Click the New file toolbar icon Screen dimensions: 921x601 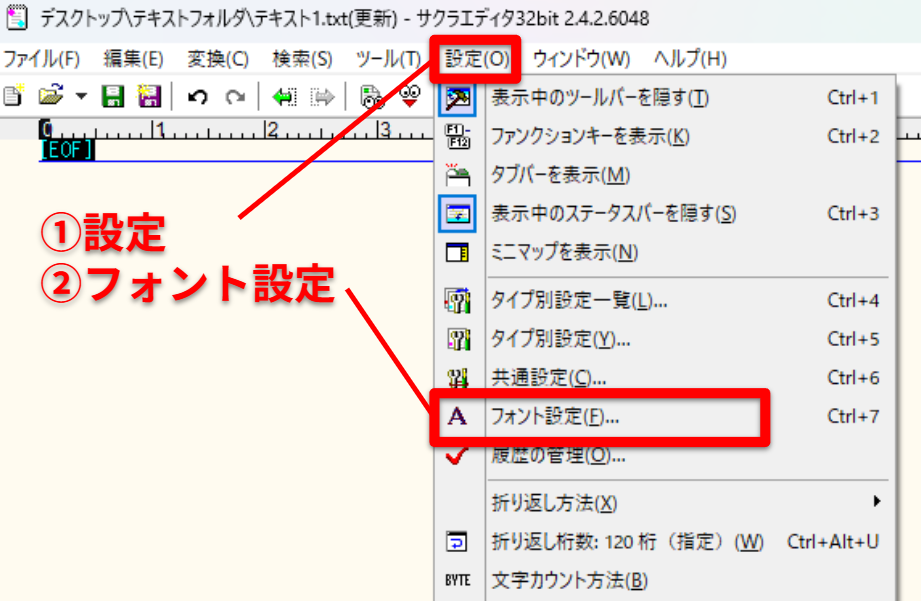[12, 96]
